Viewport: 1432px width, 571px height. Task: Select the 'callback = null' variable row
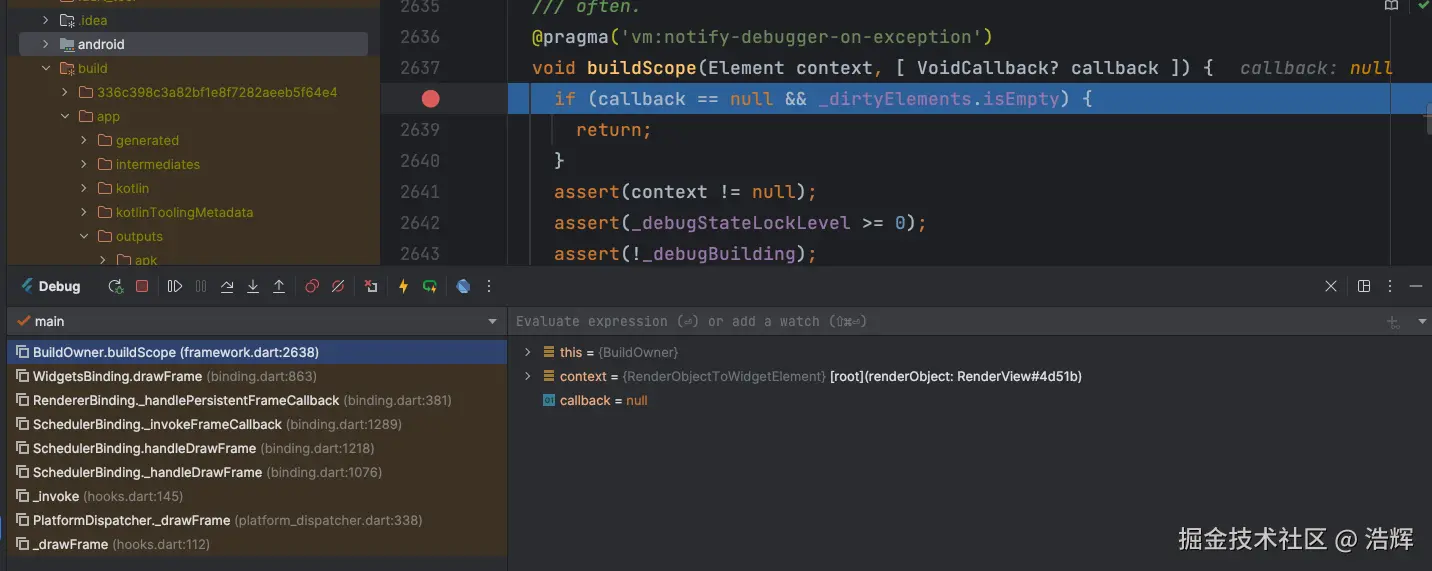click(970, 400)
